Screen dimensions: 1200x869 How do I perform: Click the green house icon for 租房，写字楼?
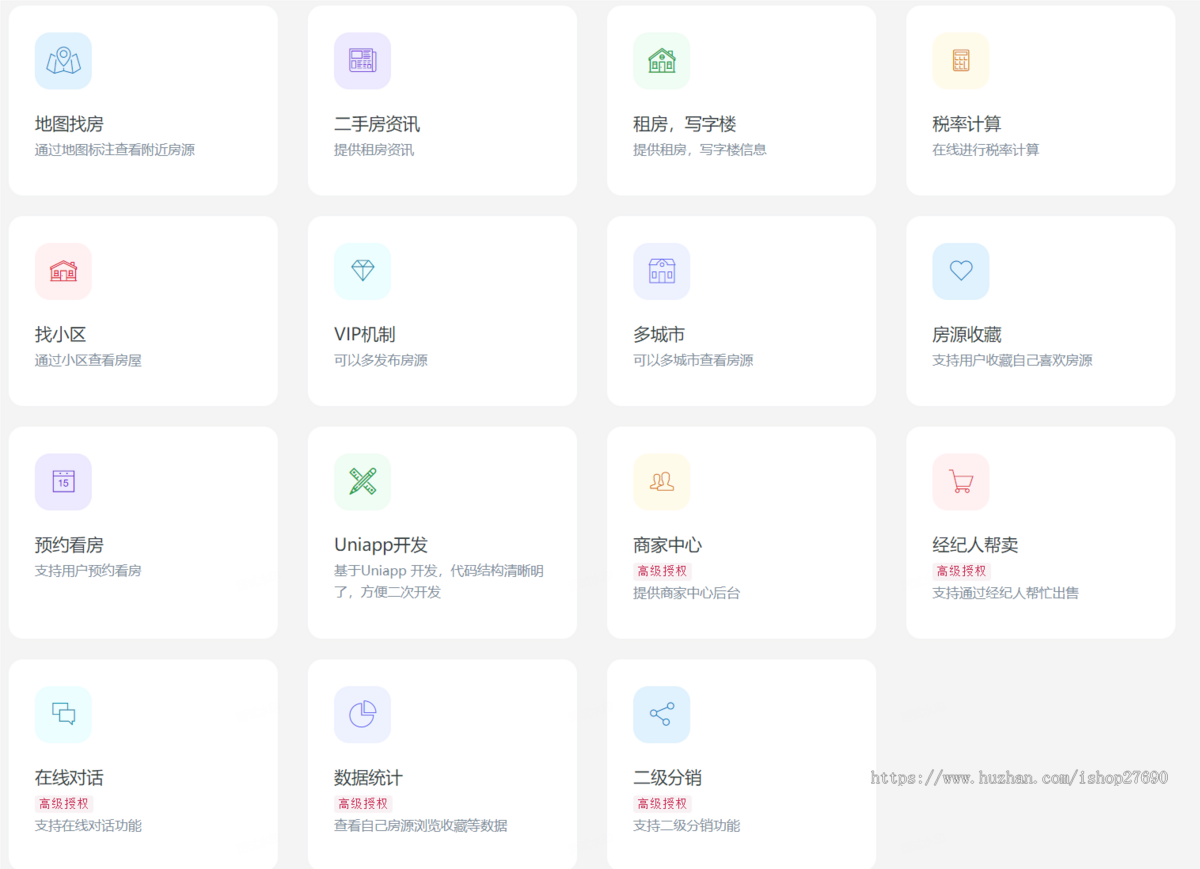[x=661, y=61]
